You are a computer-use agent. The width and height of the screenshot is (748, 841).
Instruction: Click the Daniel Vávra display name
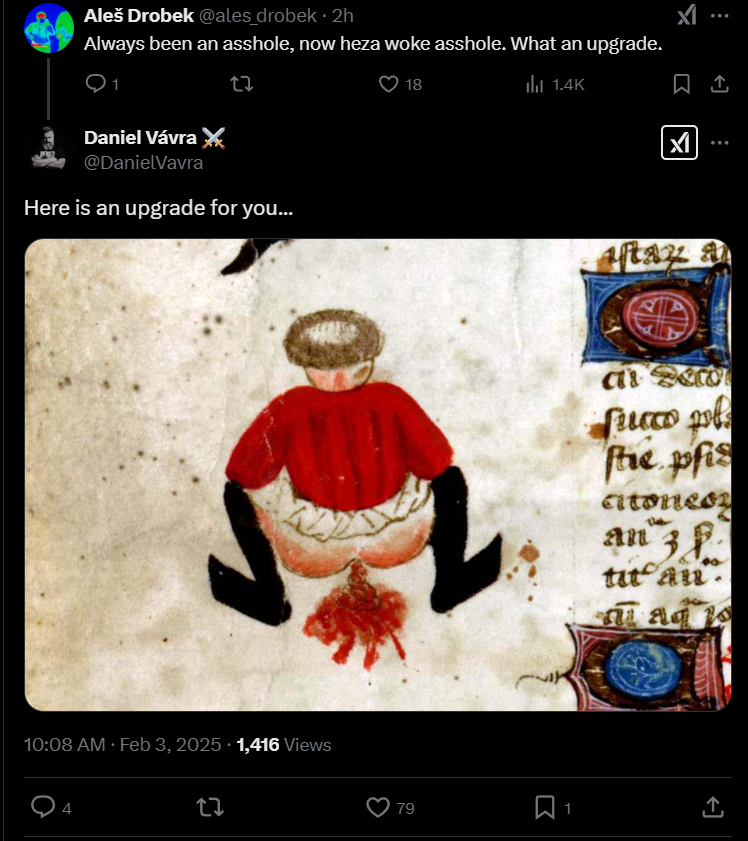click(x=140, y=138)
